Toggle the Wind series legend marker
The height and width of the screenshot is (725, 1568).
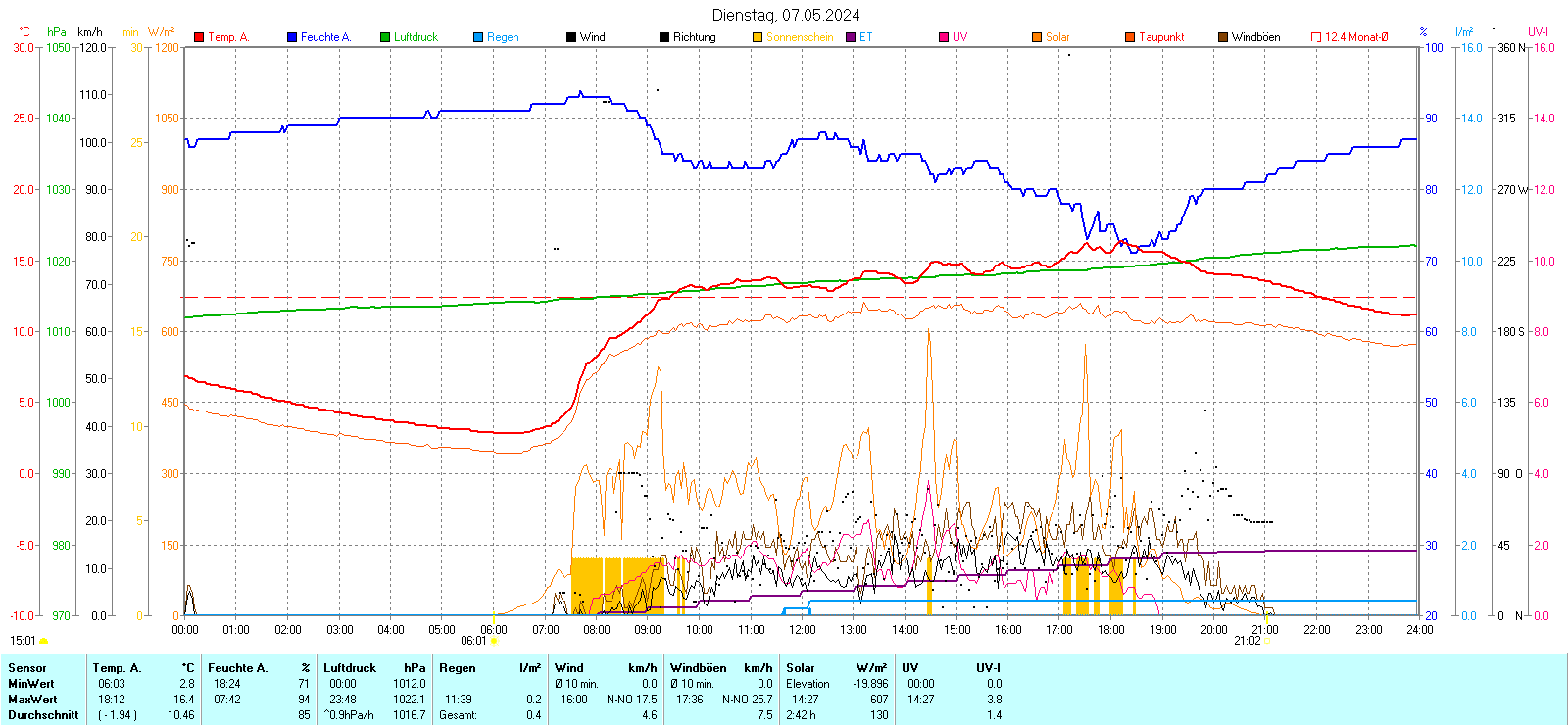[571, 37]
